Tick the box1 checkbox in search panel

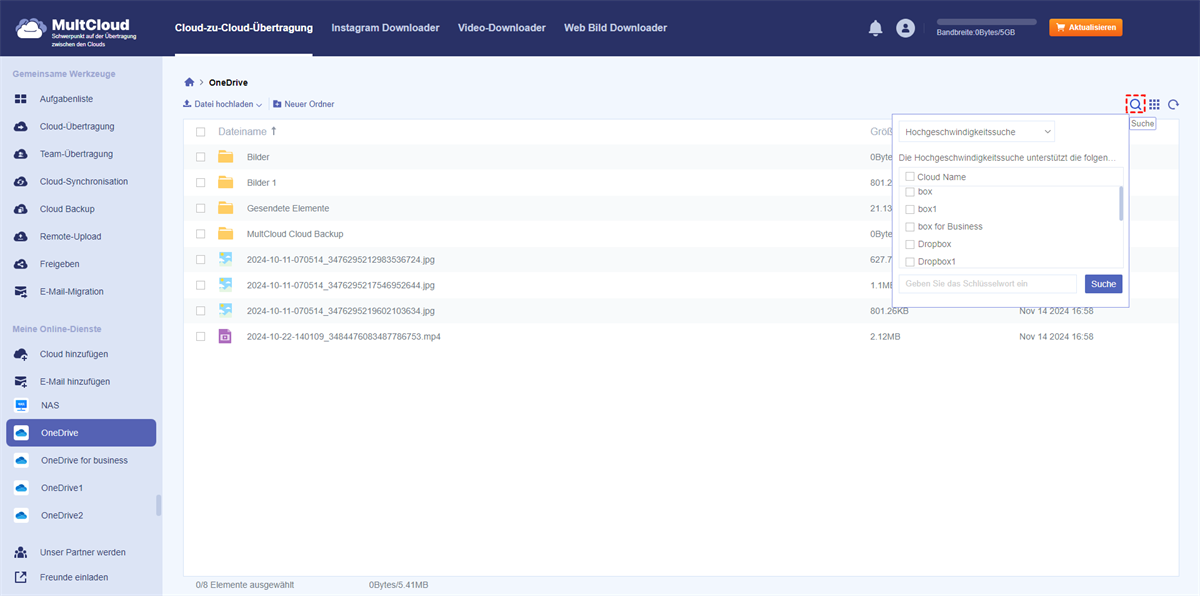[x=909, y=209]
